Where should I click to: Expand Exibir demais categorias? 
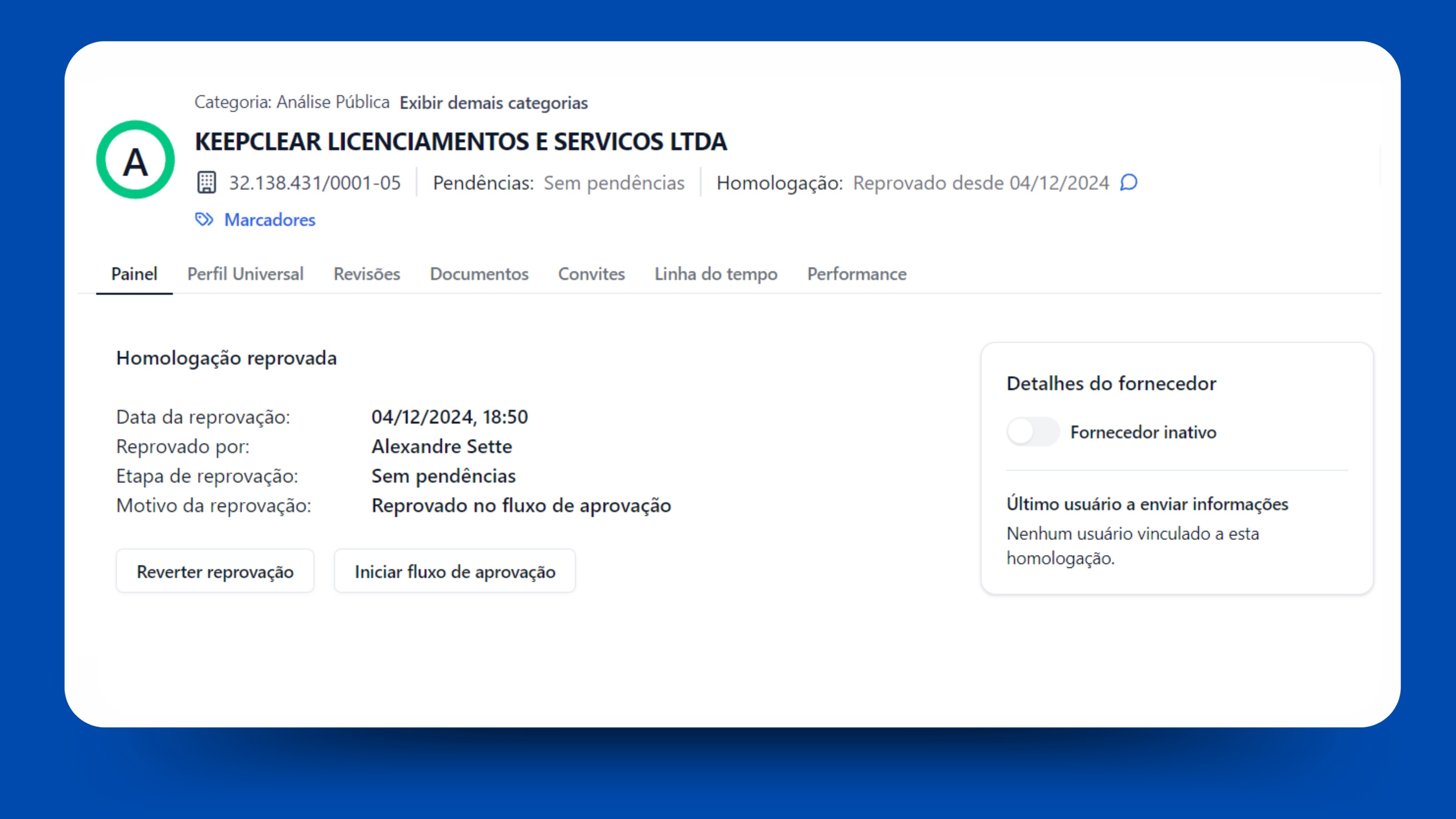pyautogui.click(x=493, y=103)
